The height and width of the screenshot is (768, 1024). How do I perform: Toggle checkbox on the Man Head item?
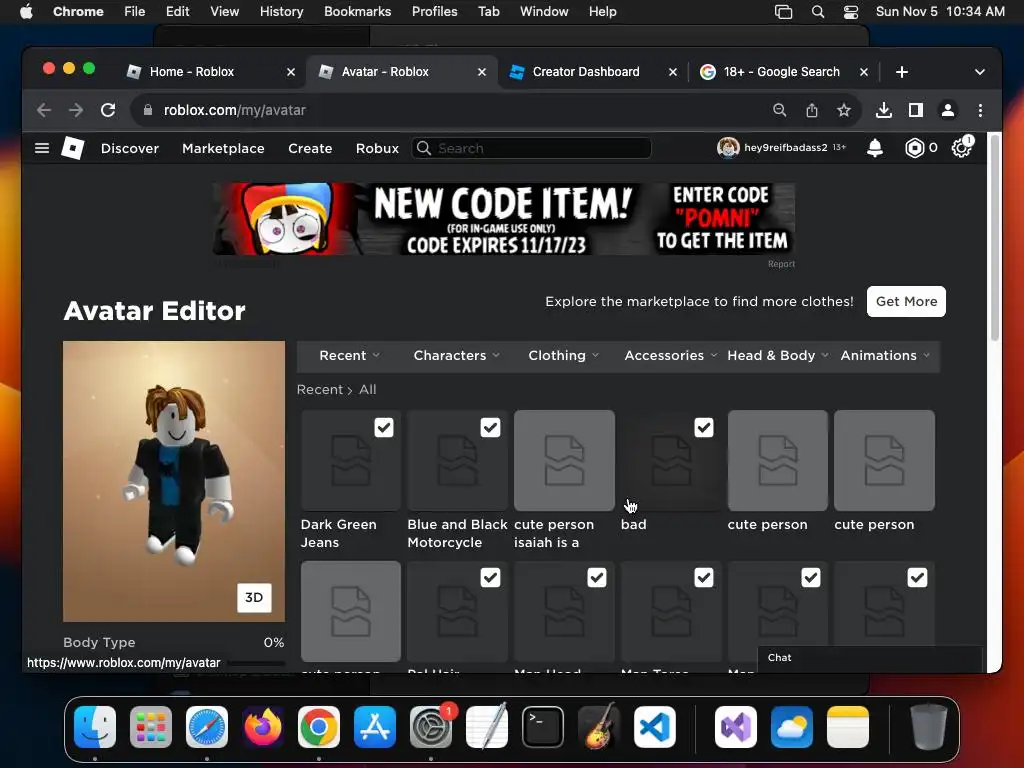tap(597, 577)
